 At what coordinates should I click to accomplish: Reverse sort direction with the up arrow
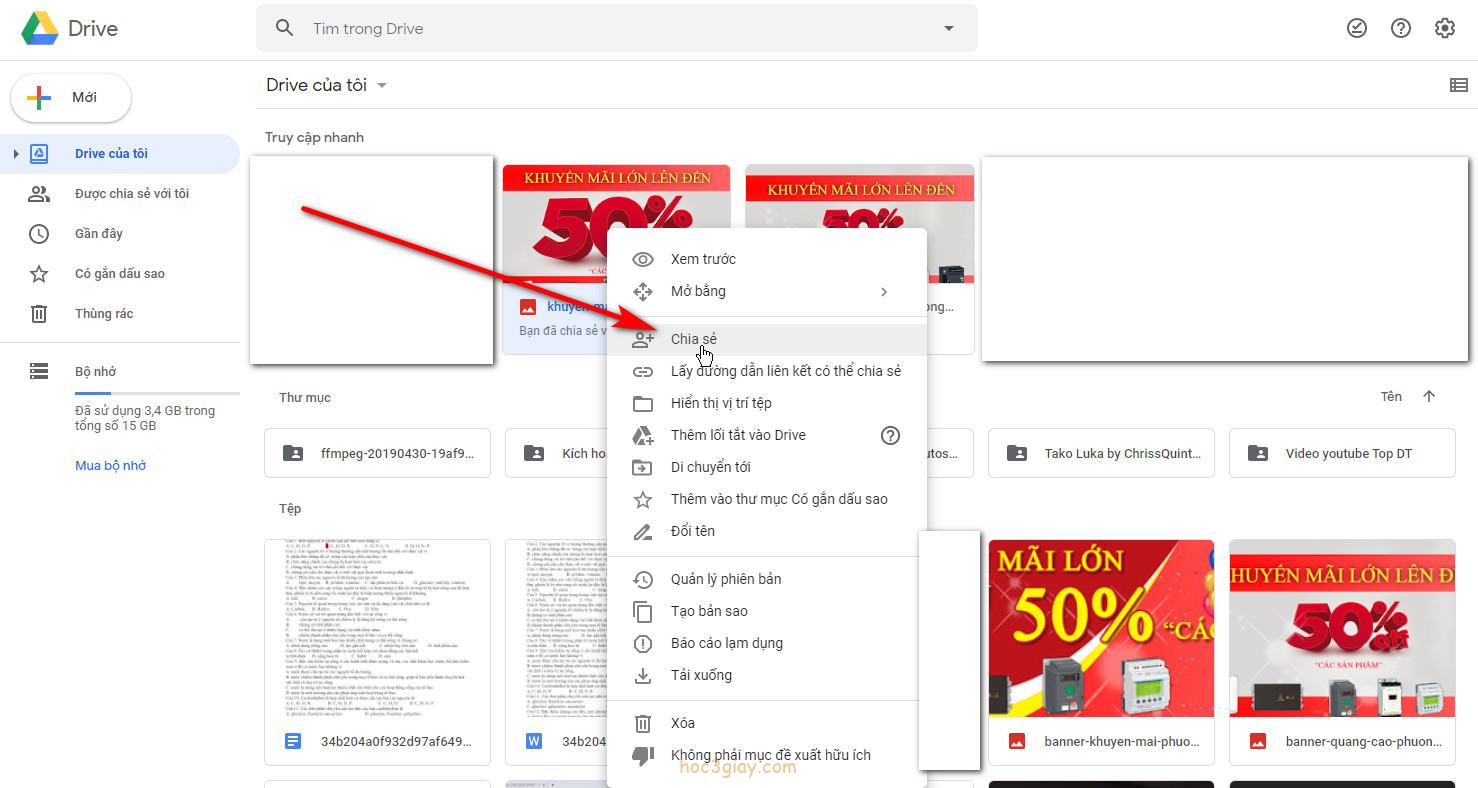click(x=1429, y=396)
